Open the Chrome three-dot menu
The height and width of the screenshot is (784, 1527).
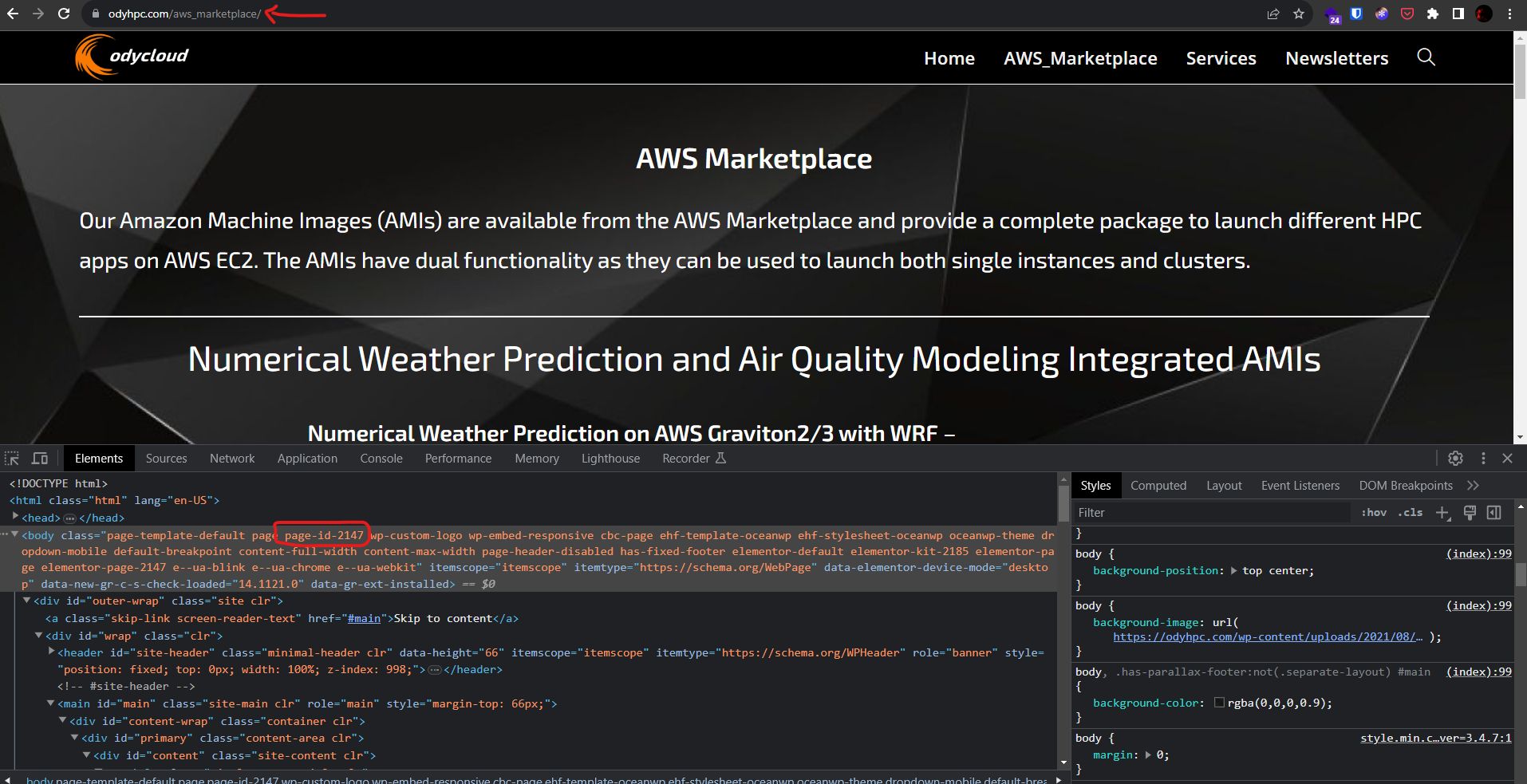pyautogui.click(x=1509, y=14)
